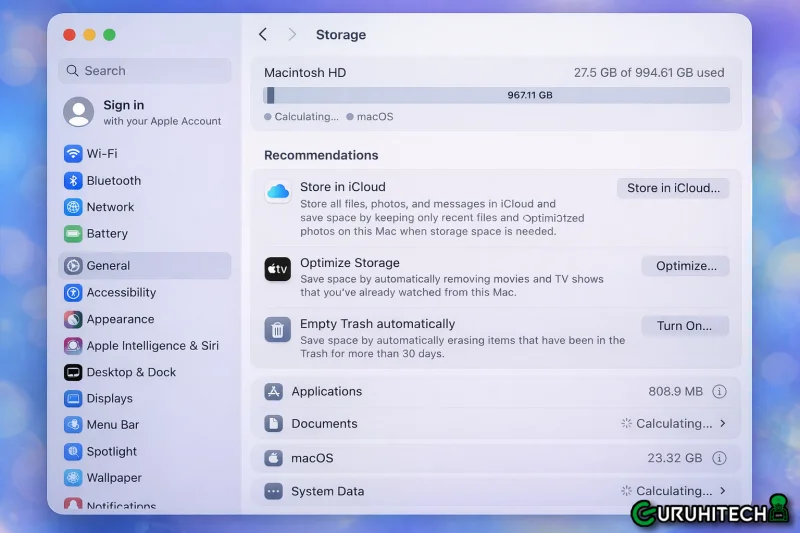Expand Documents storage details chevron

723,423
